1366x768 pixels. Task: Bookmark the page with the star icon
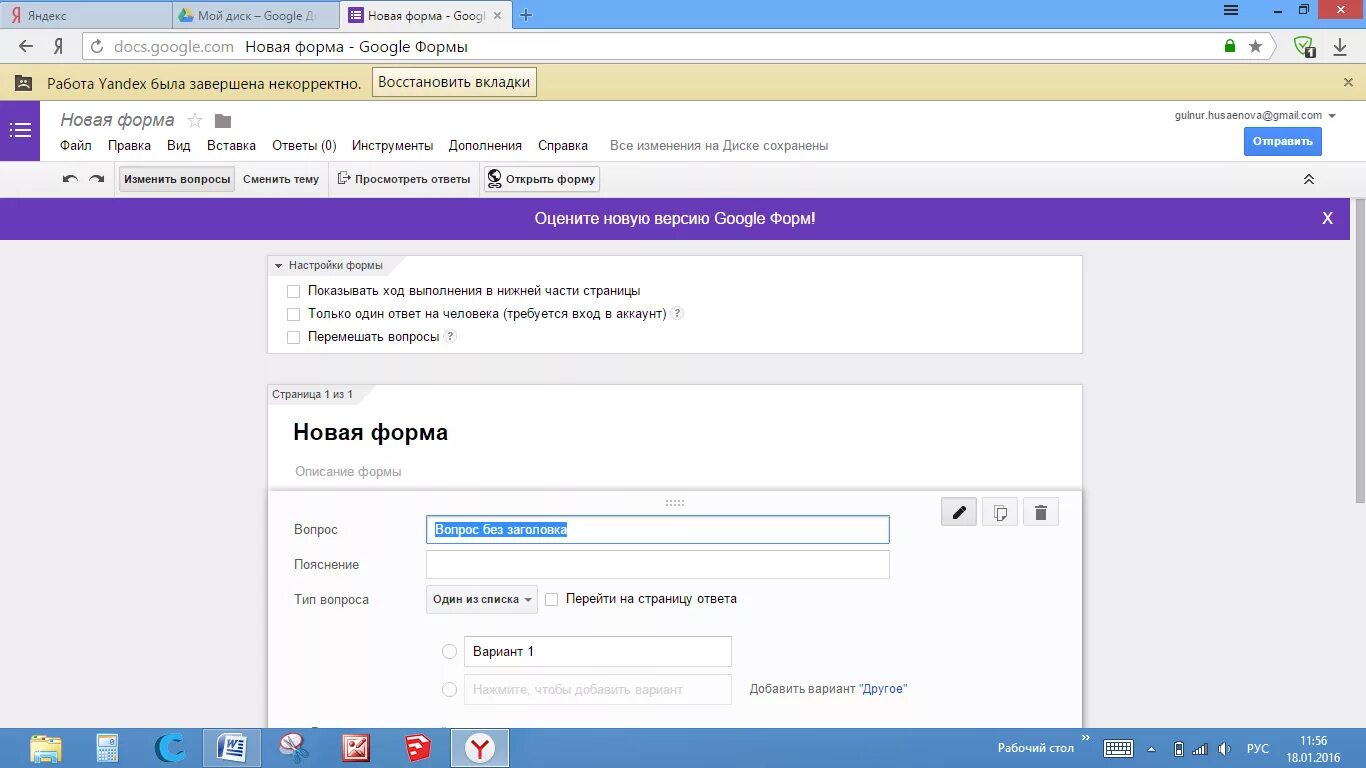click(x=1256, y=46)
